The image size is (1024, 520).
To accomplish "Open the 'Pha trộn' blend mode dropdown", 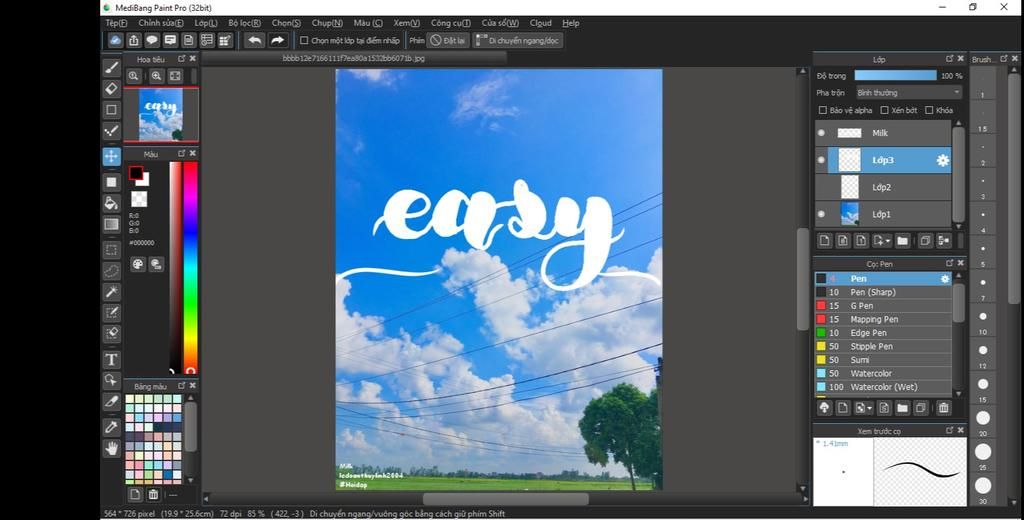I will [x=908, y=93].
